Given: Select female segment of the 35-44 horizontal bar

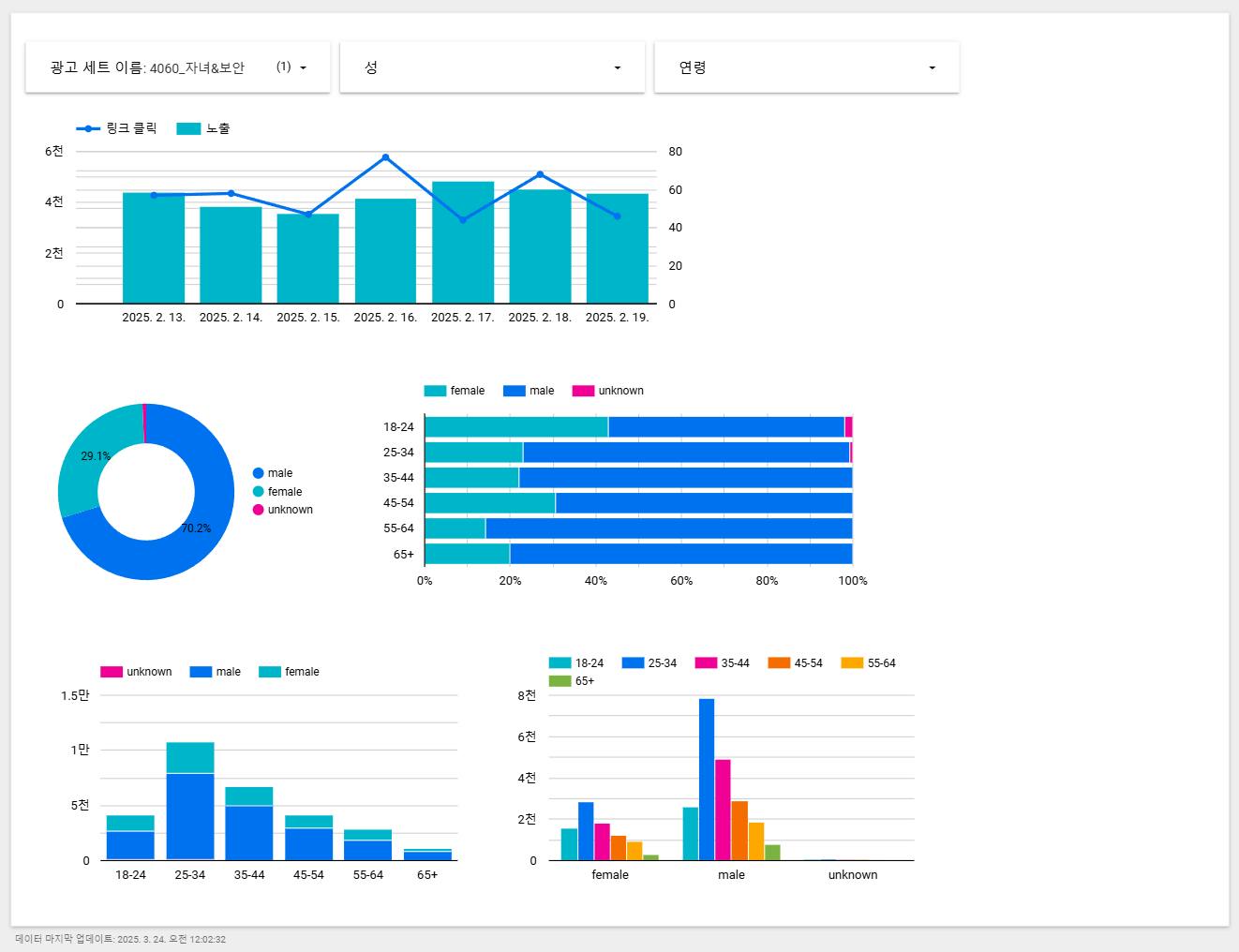Looking at the screenshot, I should (x=472, y=478).
